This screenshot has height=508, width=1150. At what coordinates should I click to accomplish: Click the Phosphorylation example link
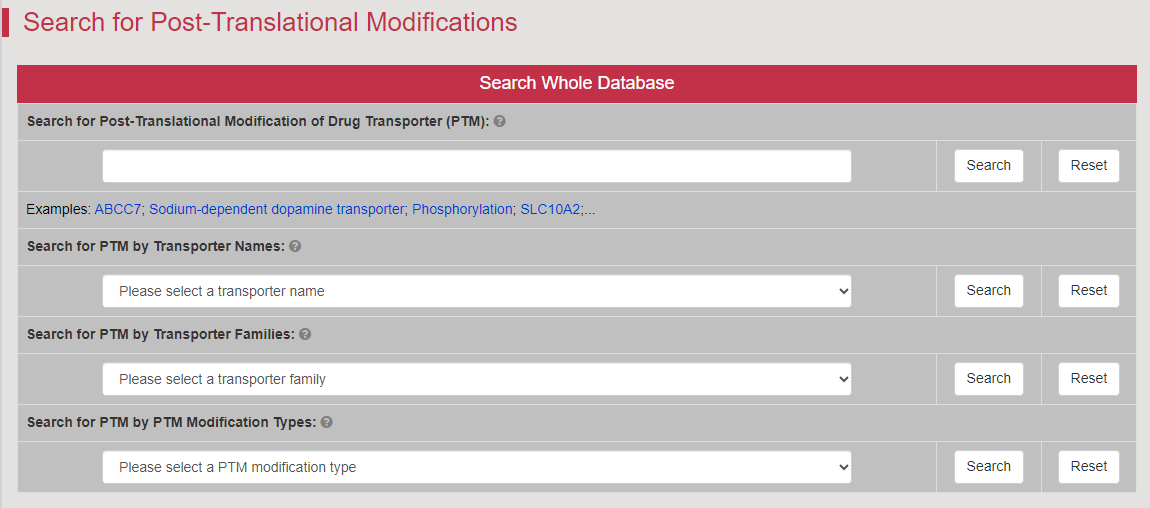[x=462, y=210]
